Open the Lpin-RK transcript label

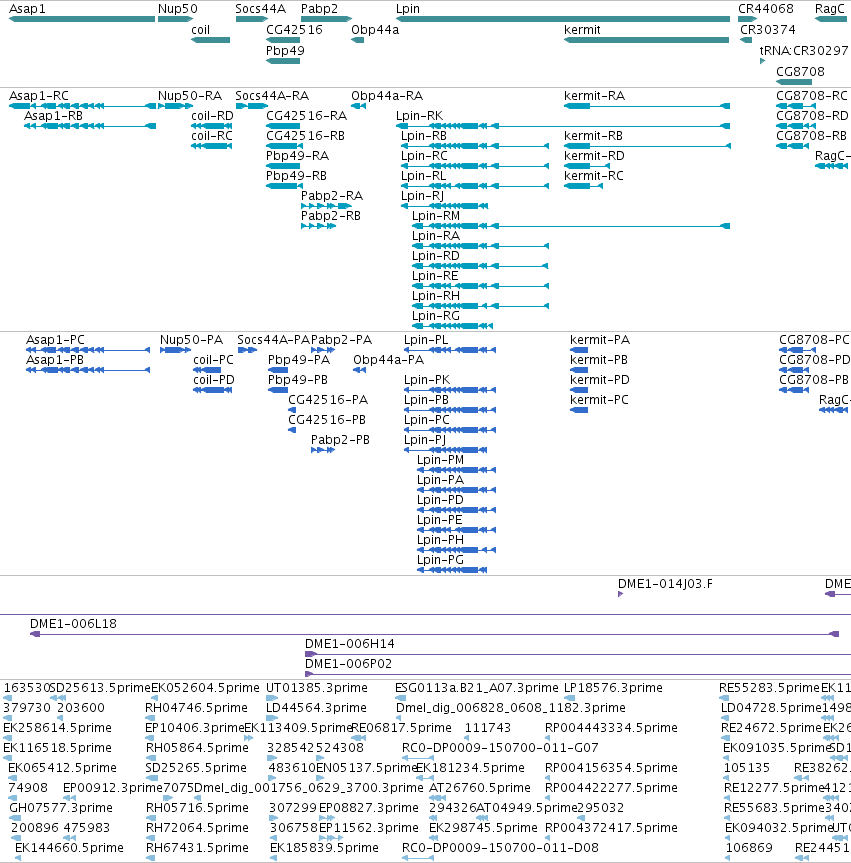tap(419, 116)
